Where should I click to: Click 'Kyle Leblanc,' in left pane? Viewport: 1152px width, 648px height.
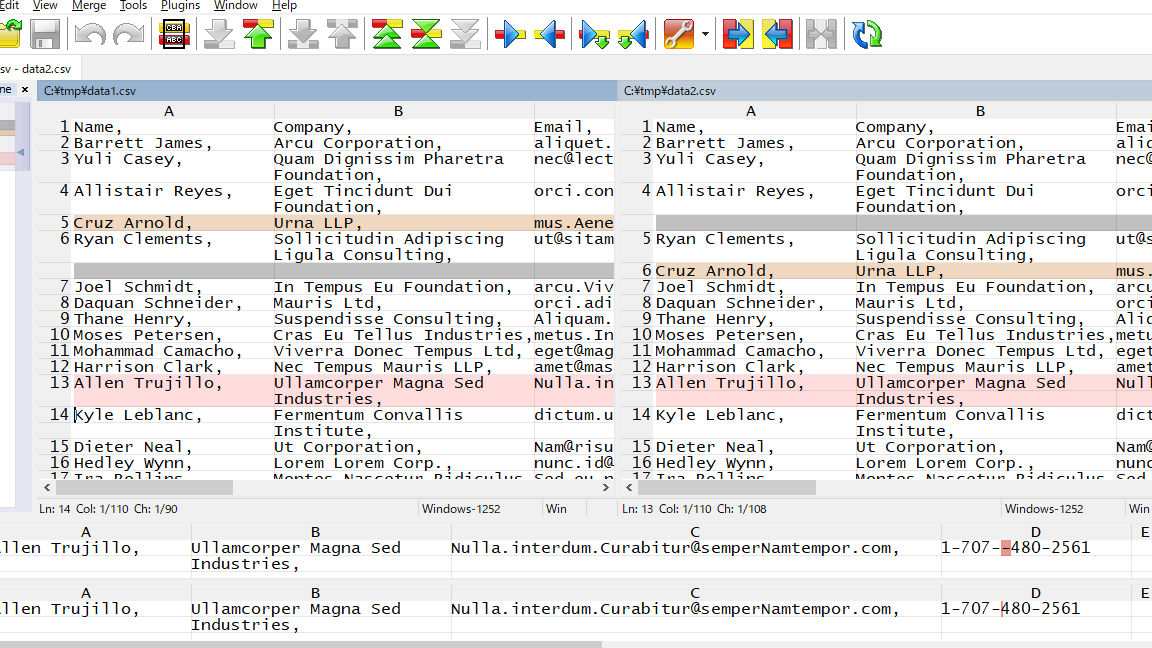point(138,415)
